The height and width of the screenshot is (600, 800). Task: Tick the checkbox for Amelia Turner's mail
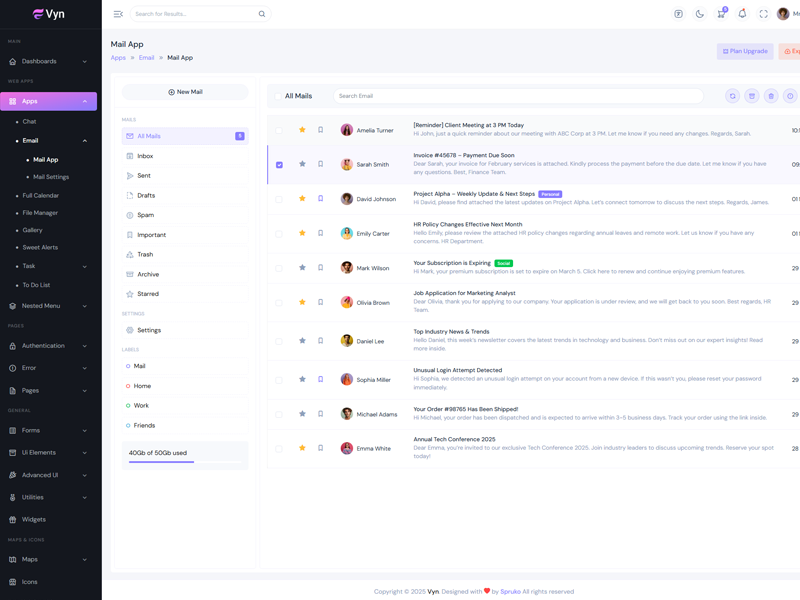pos(279,130)
